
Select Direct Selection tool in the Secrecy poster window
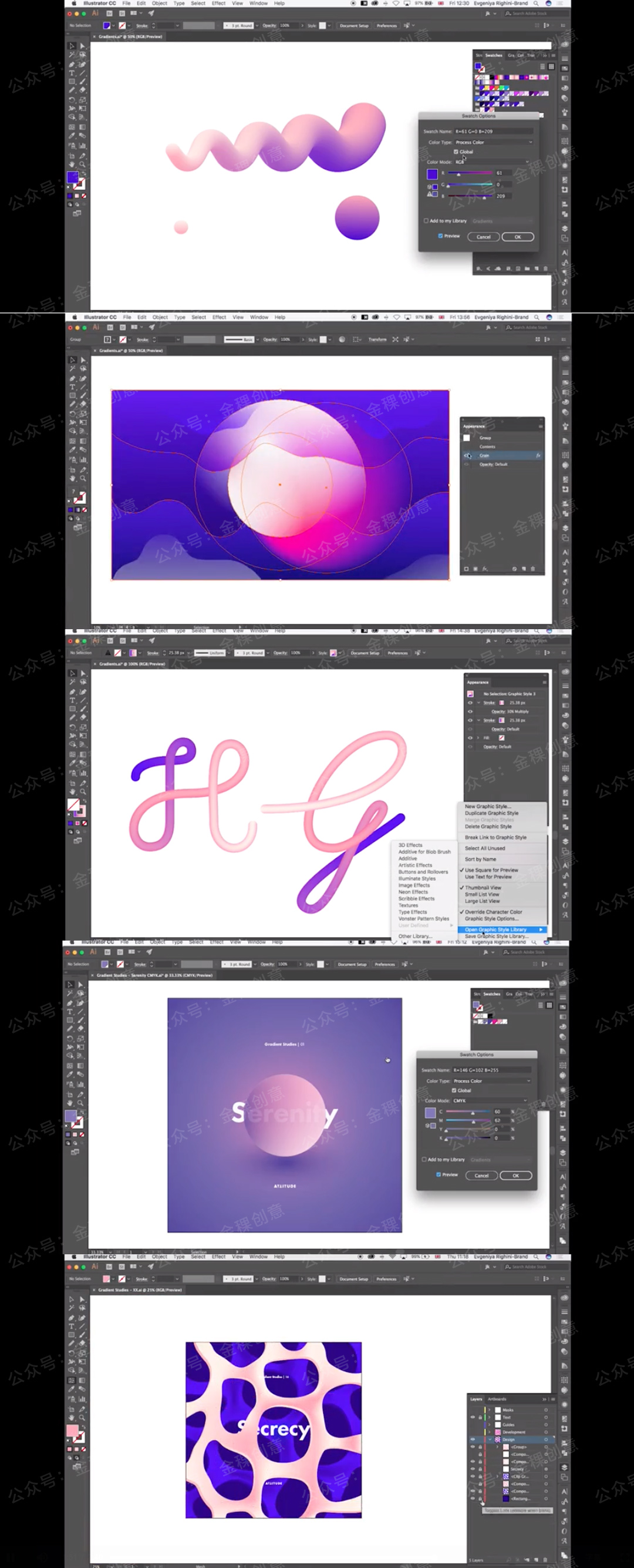(x=83, y=1299)
